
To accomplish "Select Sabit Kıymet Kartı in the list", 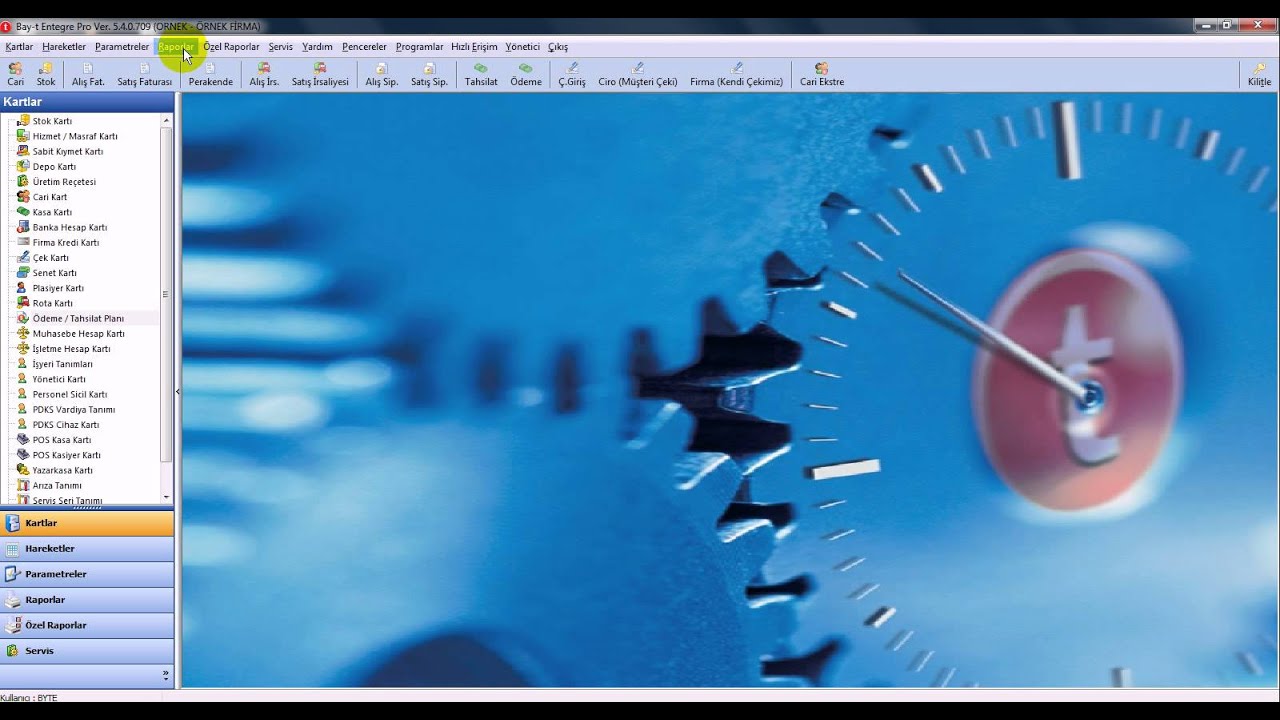I will [68, 152].
